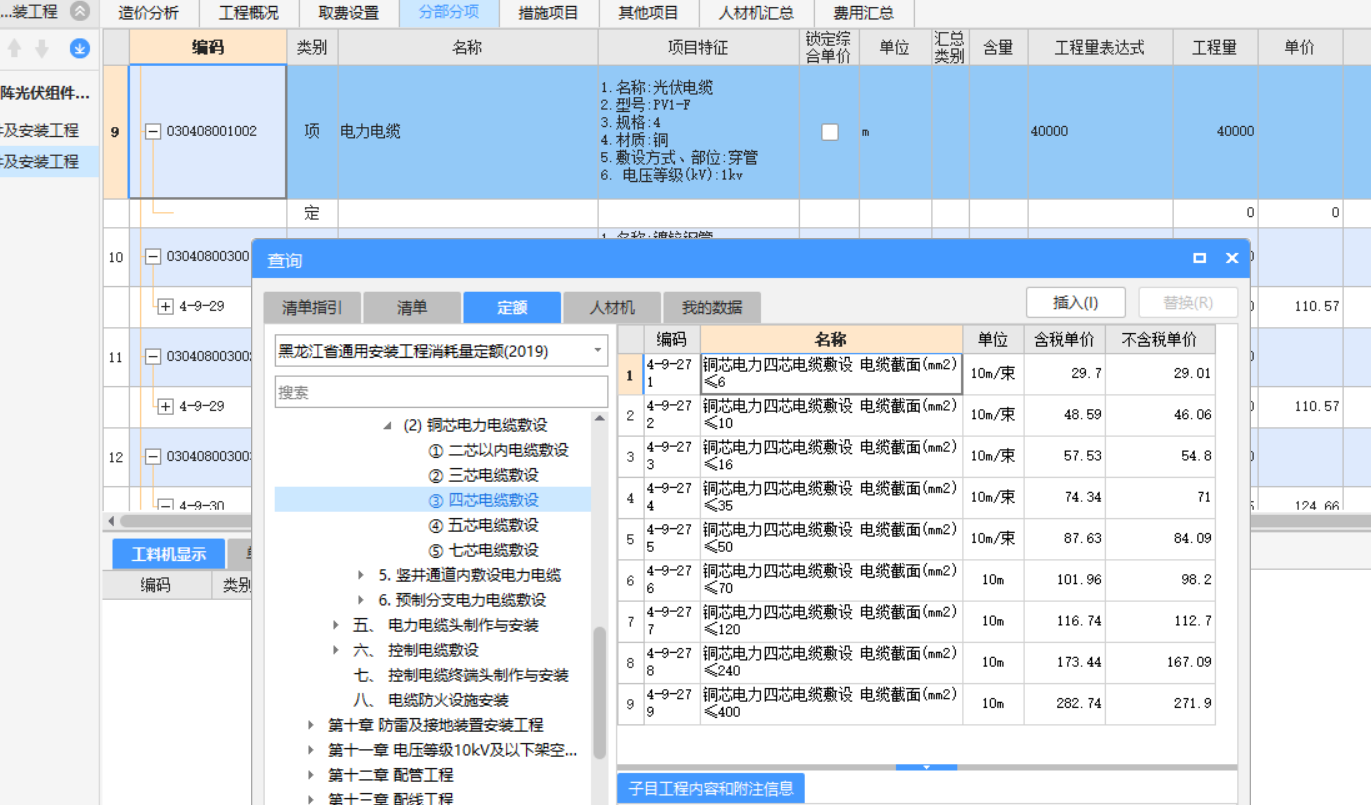
Task: Click the splitter collapse arrow below quota table
Action: 926,767
